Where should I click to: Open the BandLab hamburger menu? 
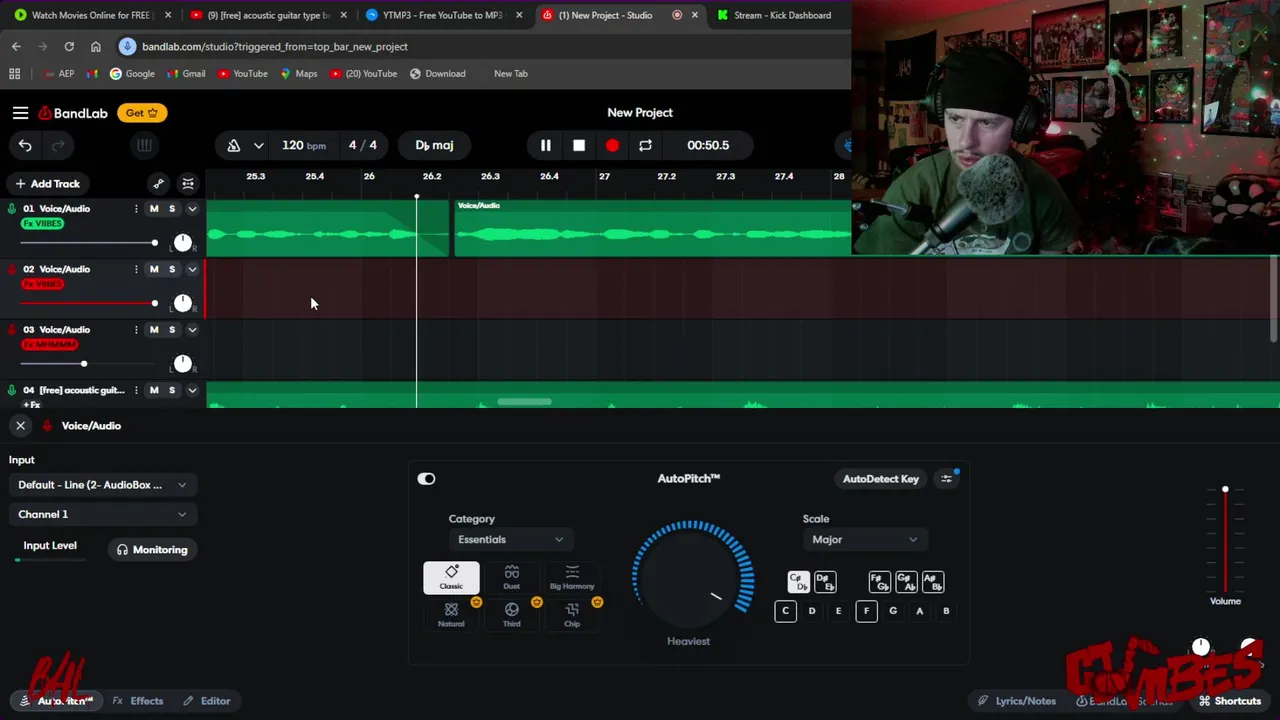pos(20,113)
